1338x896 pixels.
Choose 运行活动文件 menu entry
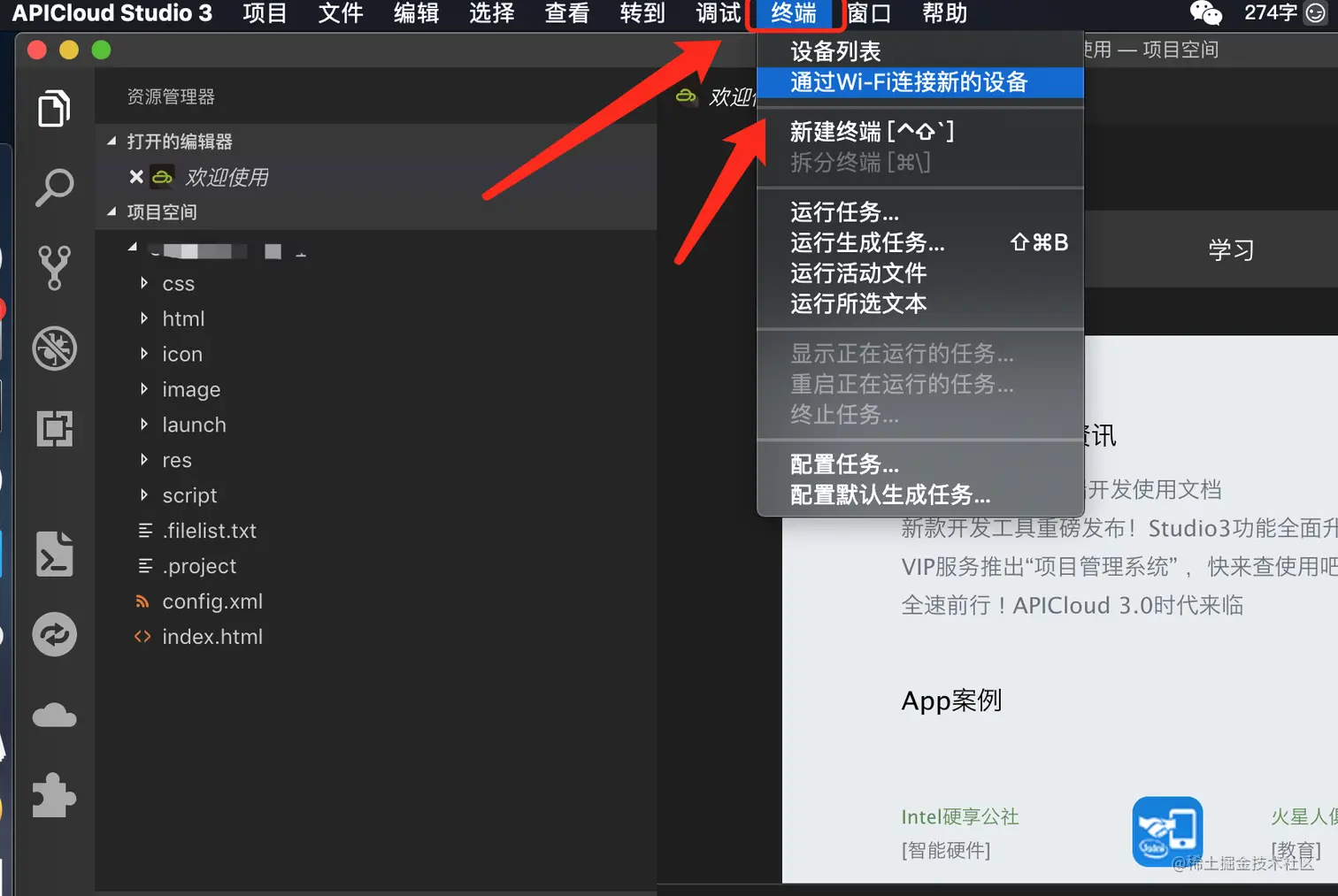(x=920, y=273)
